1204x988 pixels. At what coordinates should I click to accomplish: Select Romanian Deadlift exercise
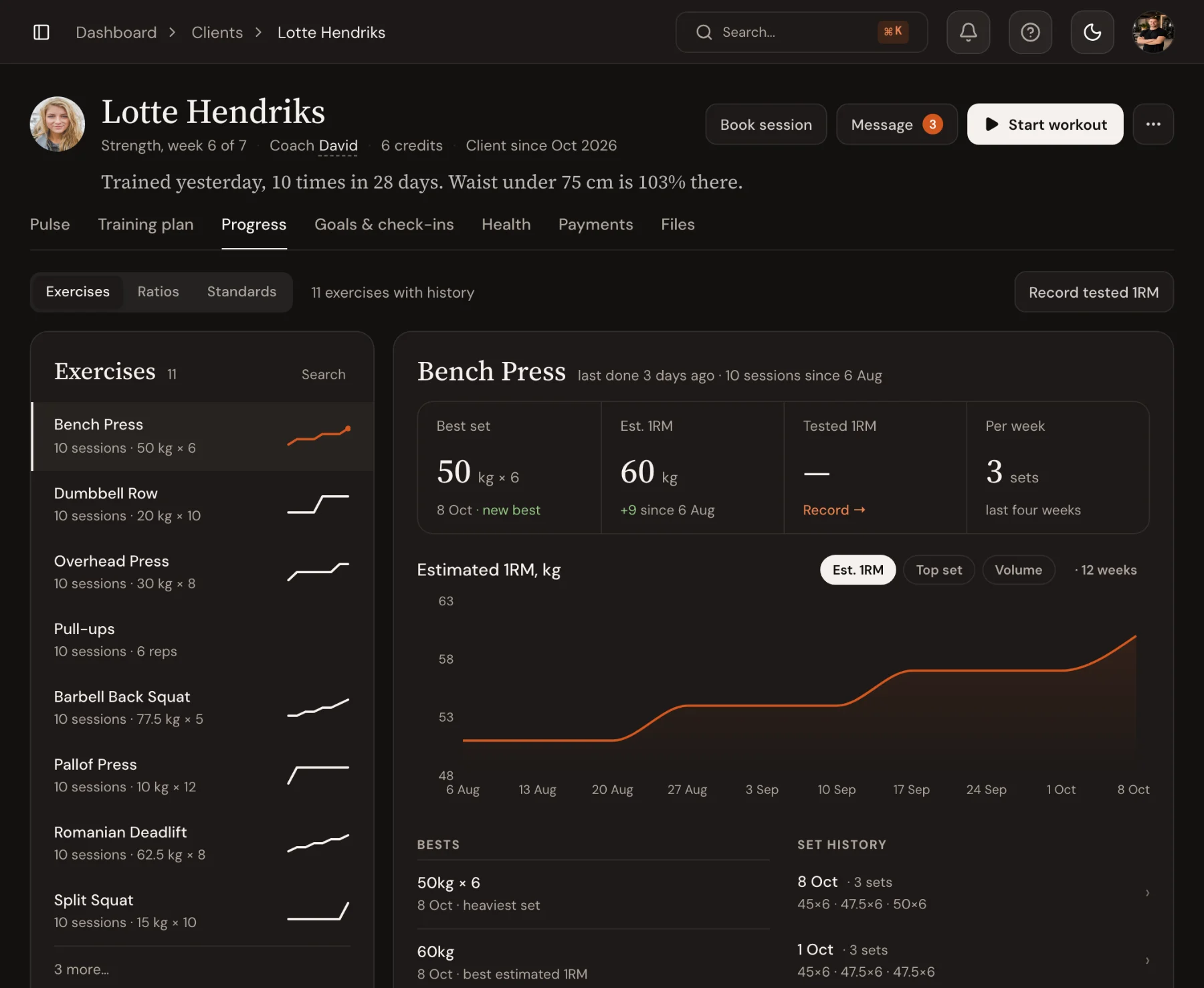[x=202, y=844]
